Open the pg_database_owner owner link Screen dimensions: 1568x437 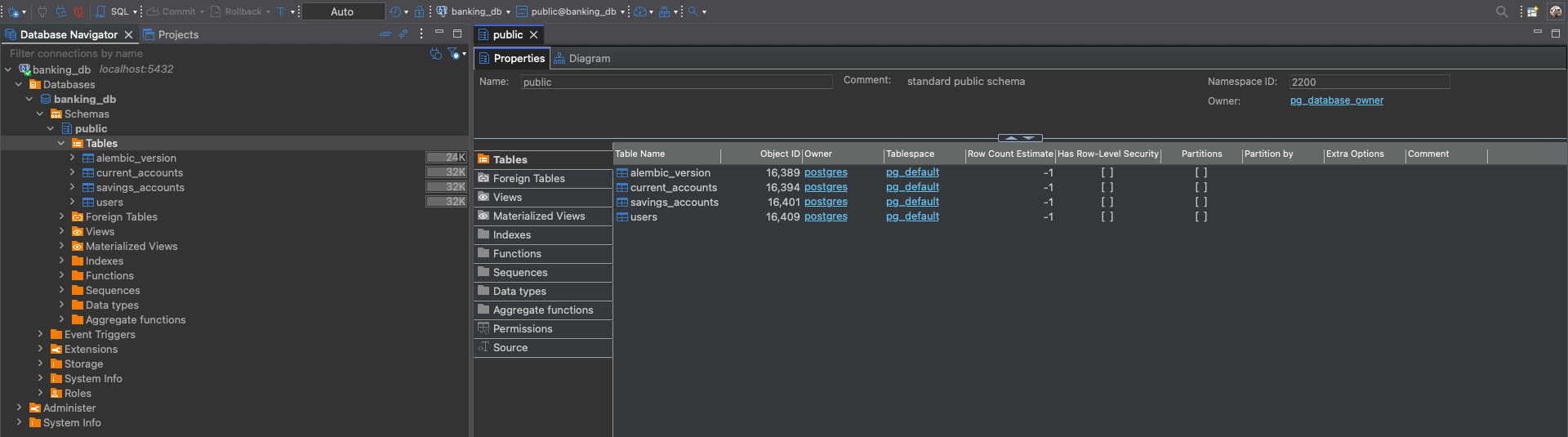coord(1337,100)
